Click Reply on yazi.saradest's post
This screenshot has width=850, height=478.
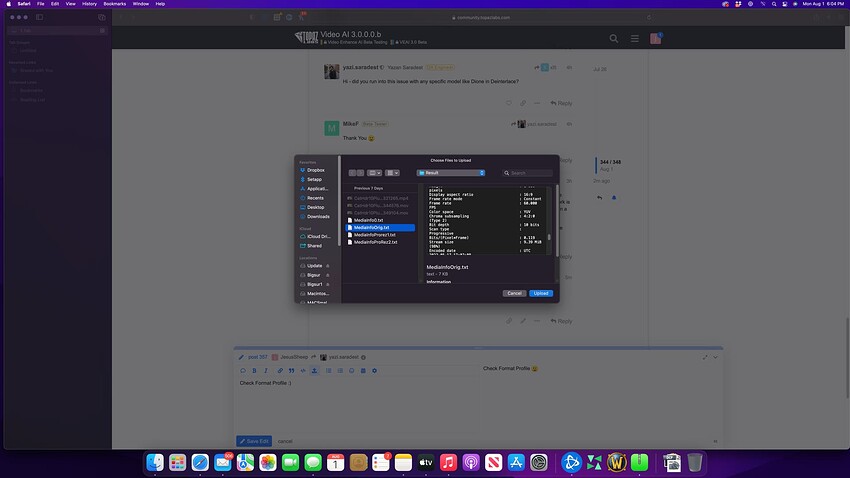coord(562,103)
